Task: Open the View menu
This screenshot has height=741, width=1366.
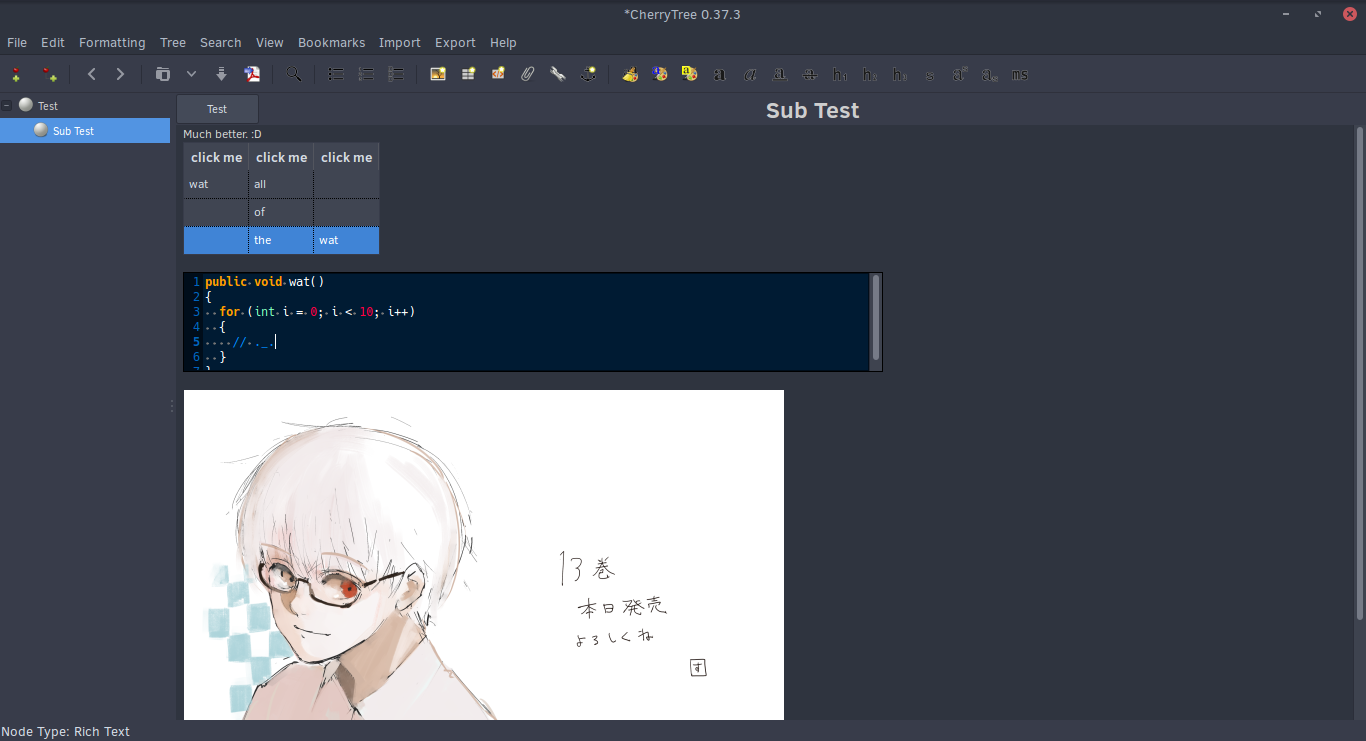Action: (x=270, y=42)
